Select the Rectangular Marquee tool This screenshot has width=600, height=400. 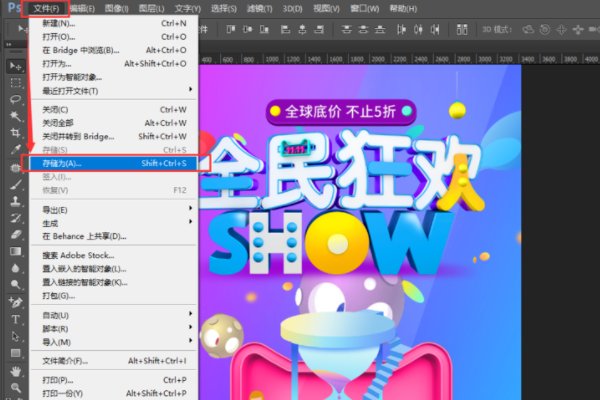coord(14,82)
